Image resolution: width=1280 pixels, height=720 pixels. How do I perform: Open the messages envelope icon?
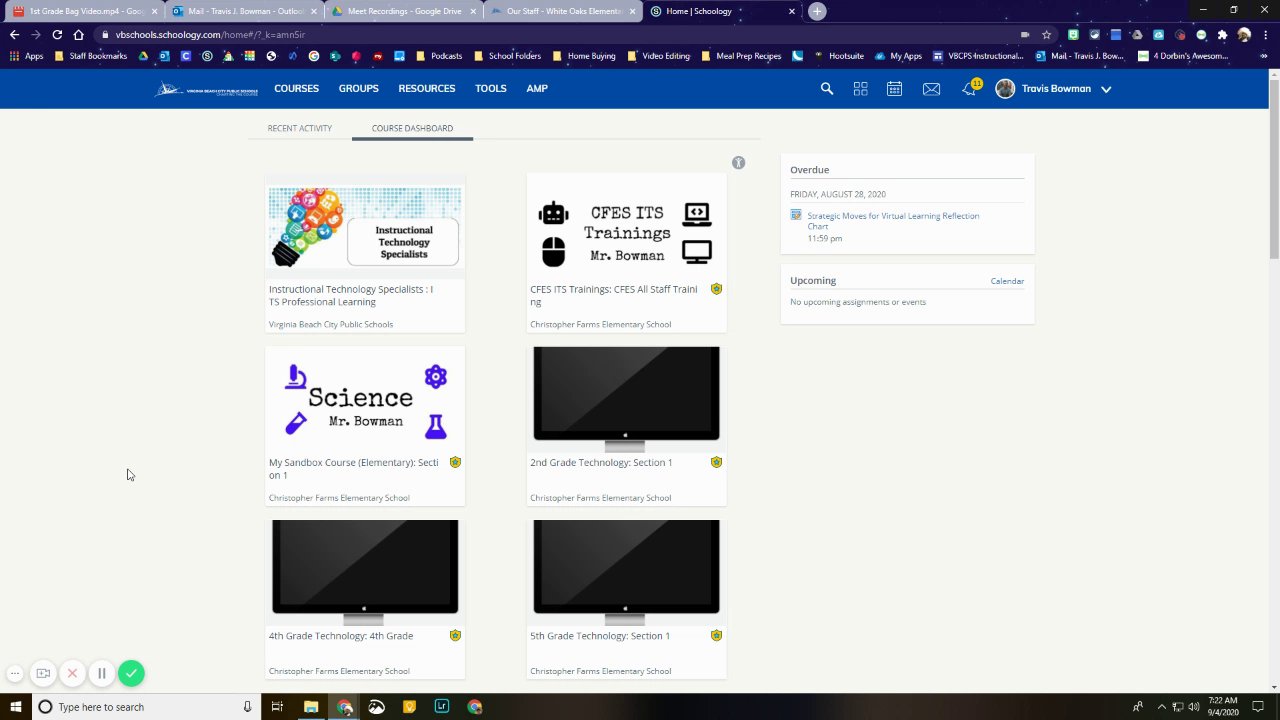click(x=931, y=89)
